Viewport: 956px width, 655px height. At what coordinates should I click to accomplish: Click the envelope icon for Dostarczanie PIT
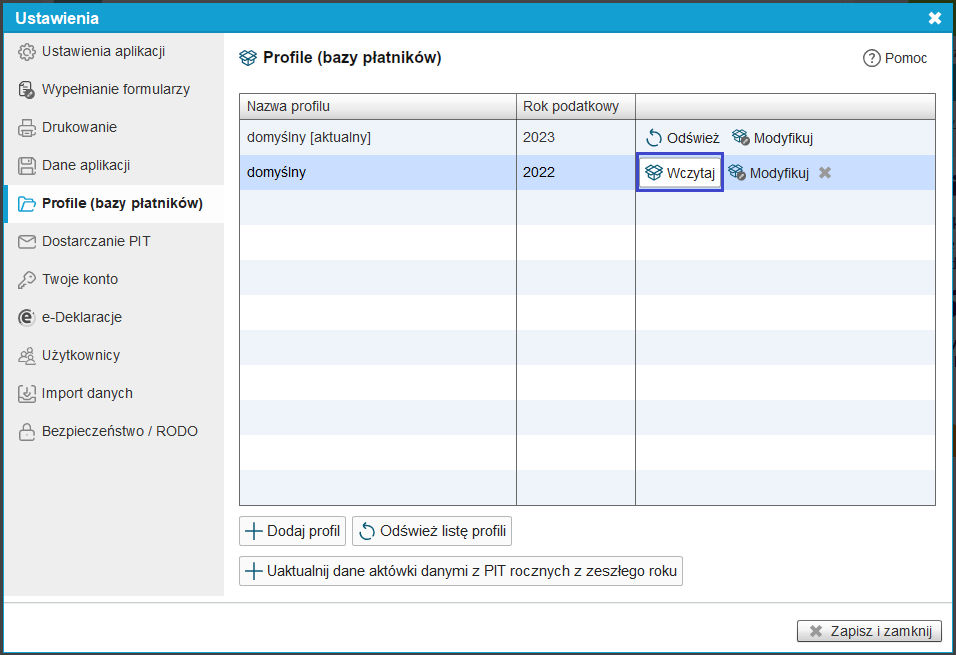pyautogui.click(x=26, y=242)
